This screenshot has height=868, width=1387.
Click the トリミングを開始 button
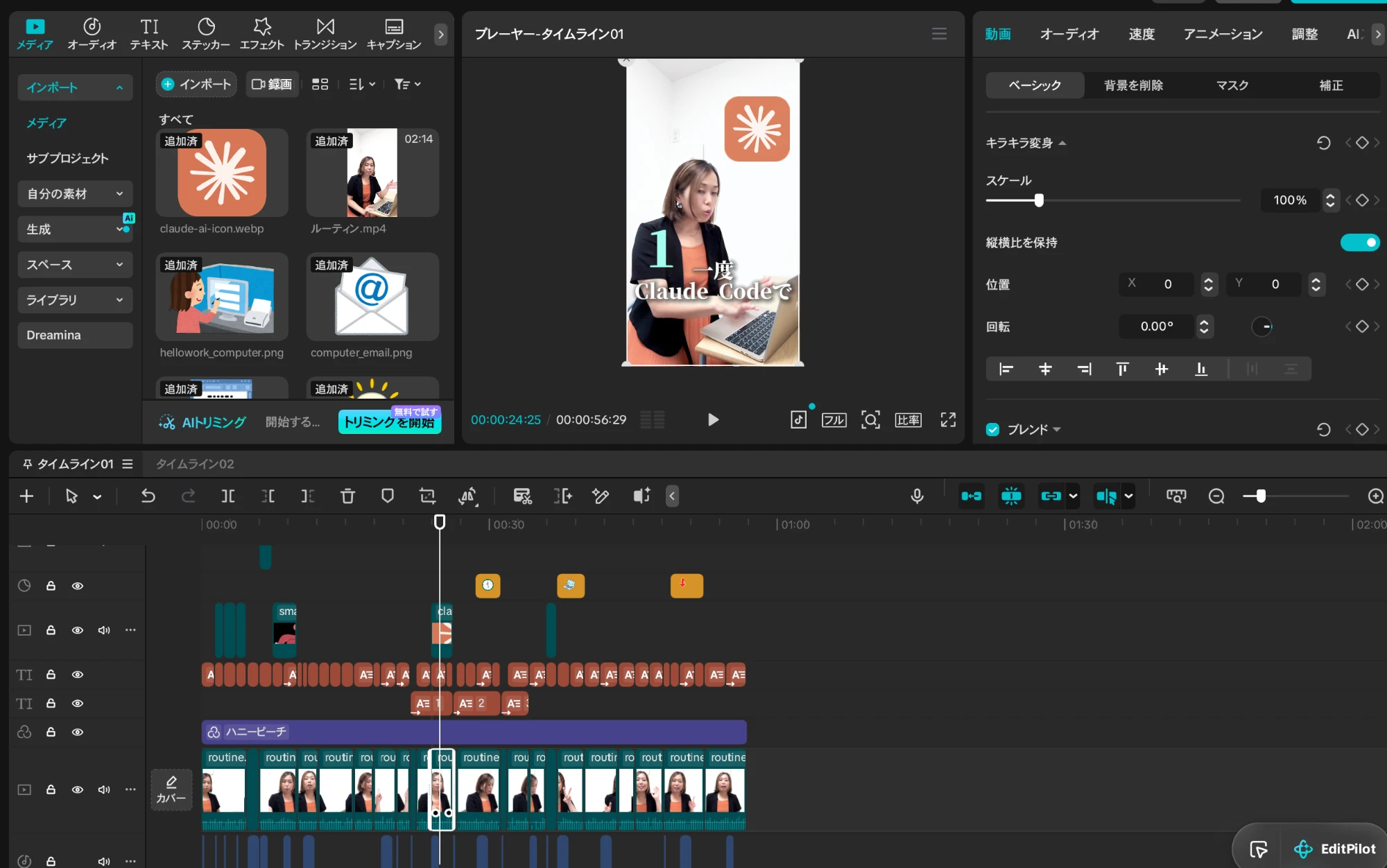[x=389, y=422]
